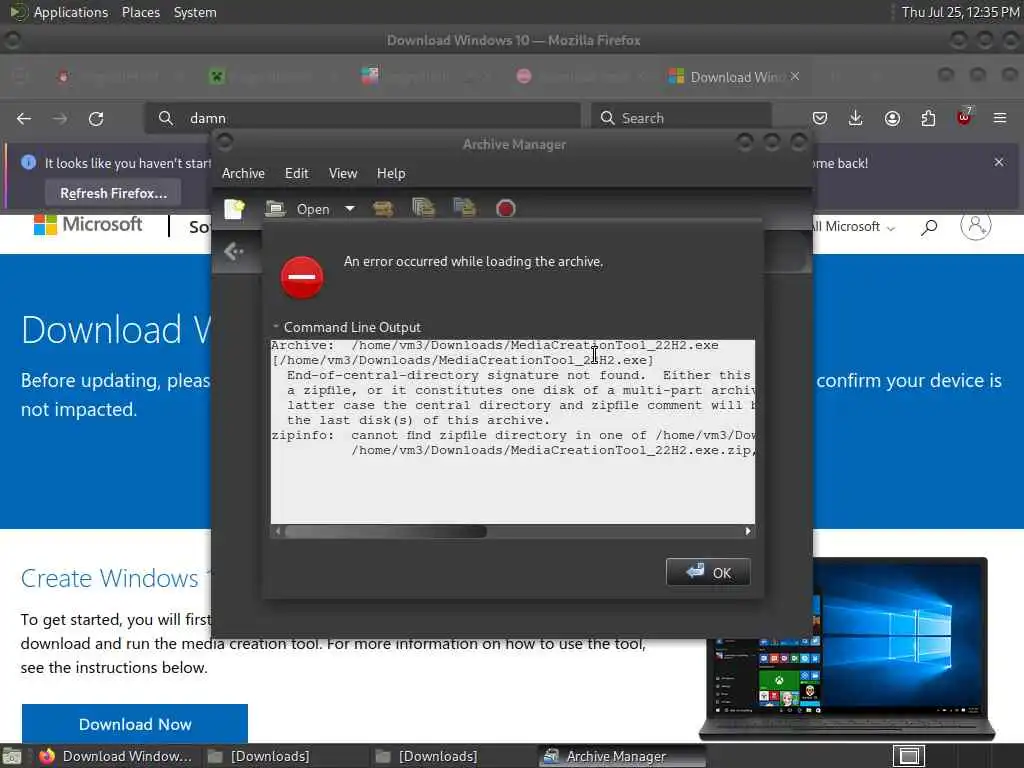Click the 'zipinfo: cannot find zipfile' output line
Image resolution: width=1024 pixels, height=768 pixels.
(x=513, y=435)
